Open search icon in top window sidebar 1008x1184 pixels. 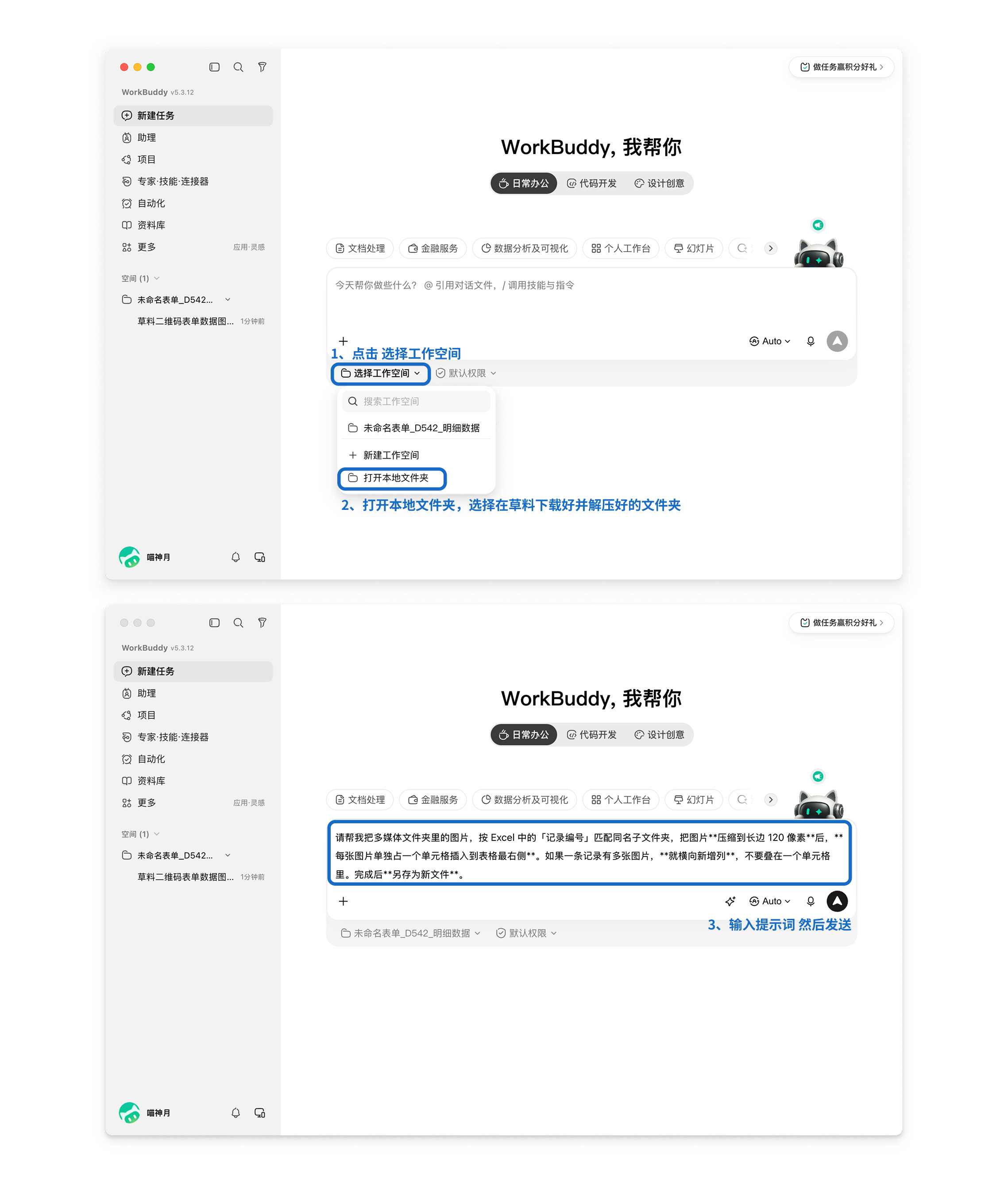click(238, 67)
